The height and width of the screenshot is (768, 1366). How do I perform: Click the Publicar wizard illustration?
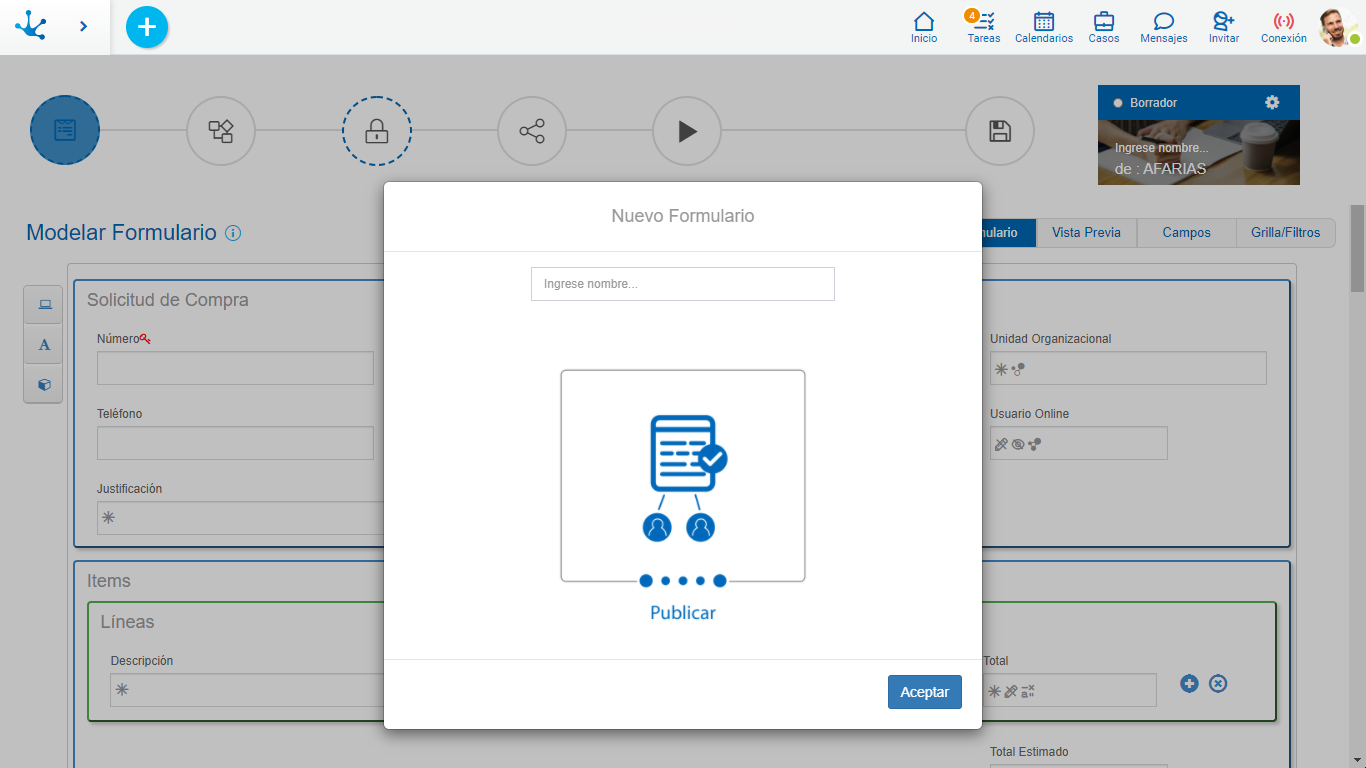[x=683, y=476]
